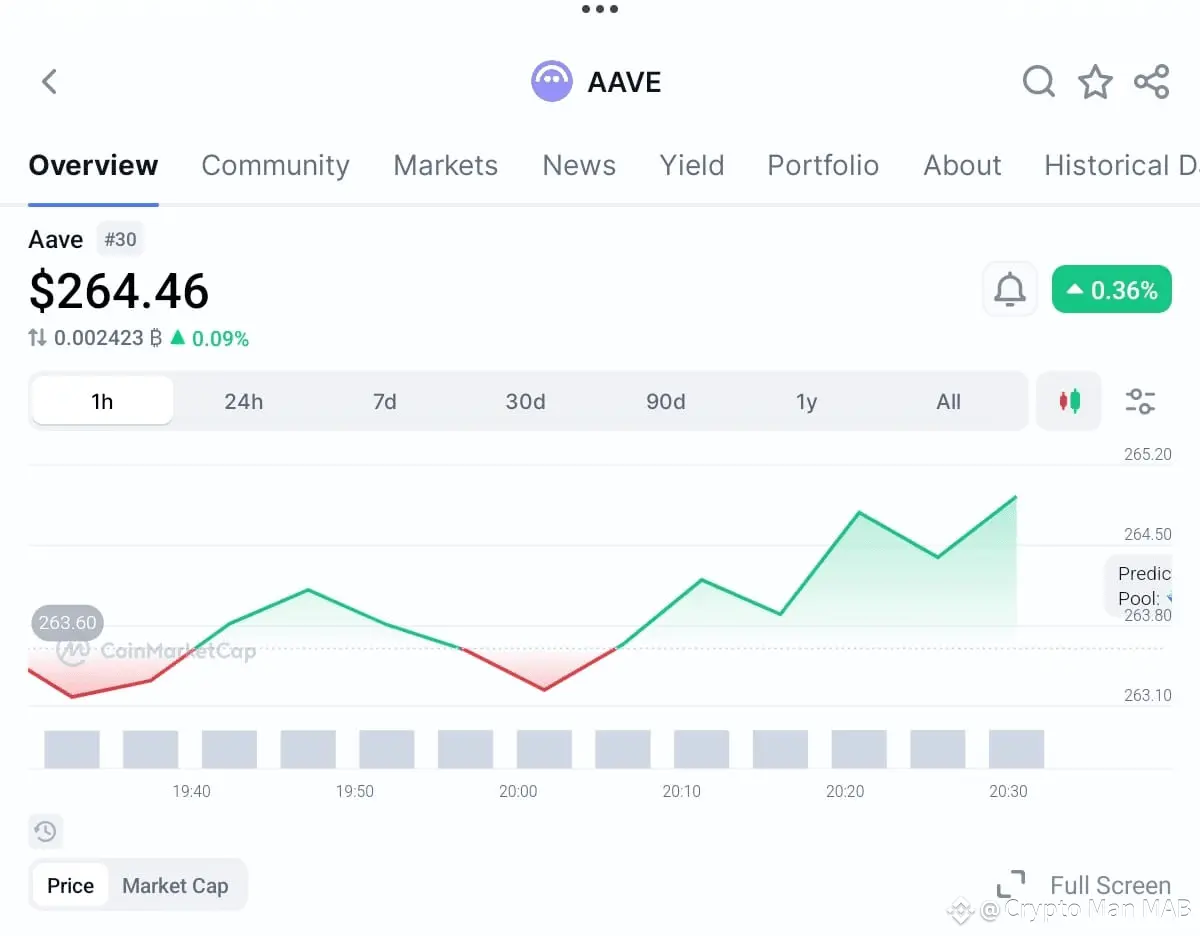Switch chart to Market Cap
Image resolution: width=1200 pixels, height=936 pixels.
175,885
